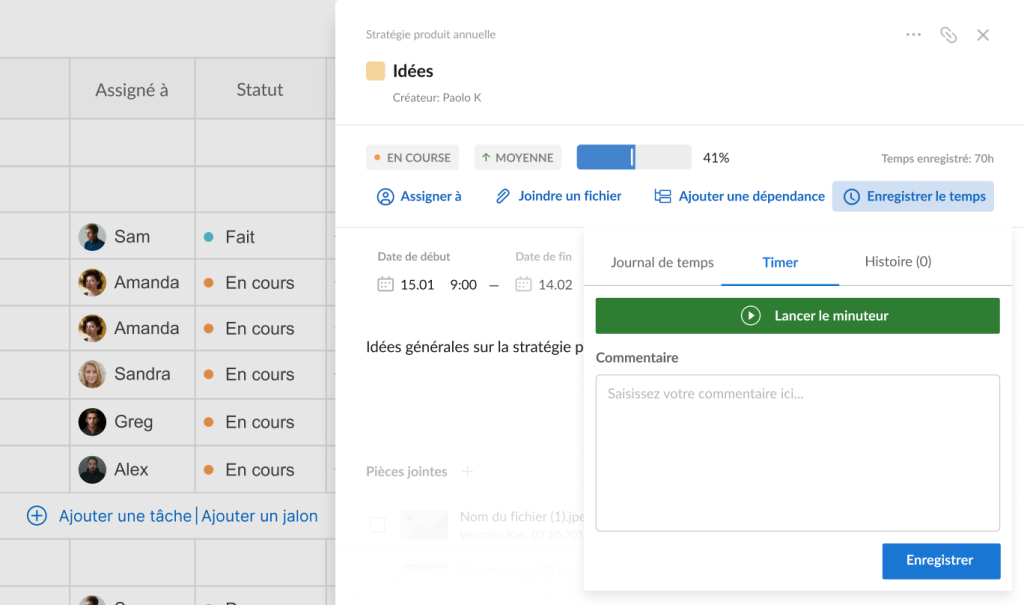
Task: Select the start date 15.01
Action: [417, 285]
